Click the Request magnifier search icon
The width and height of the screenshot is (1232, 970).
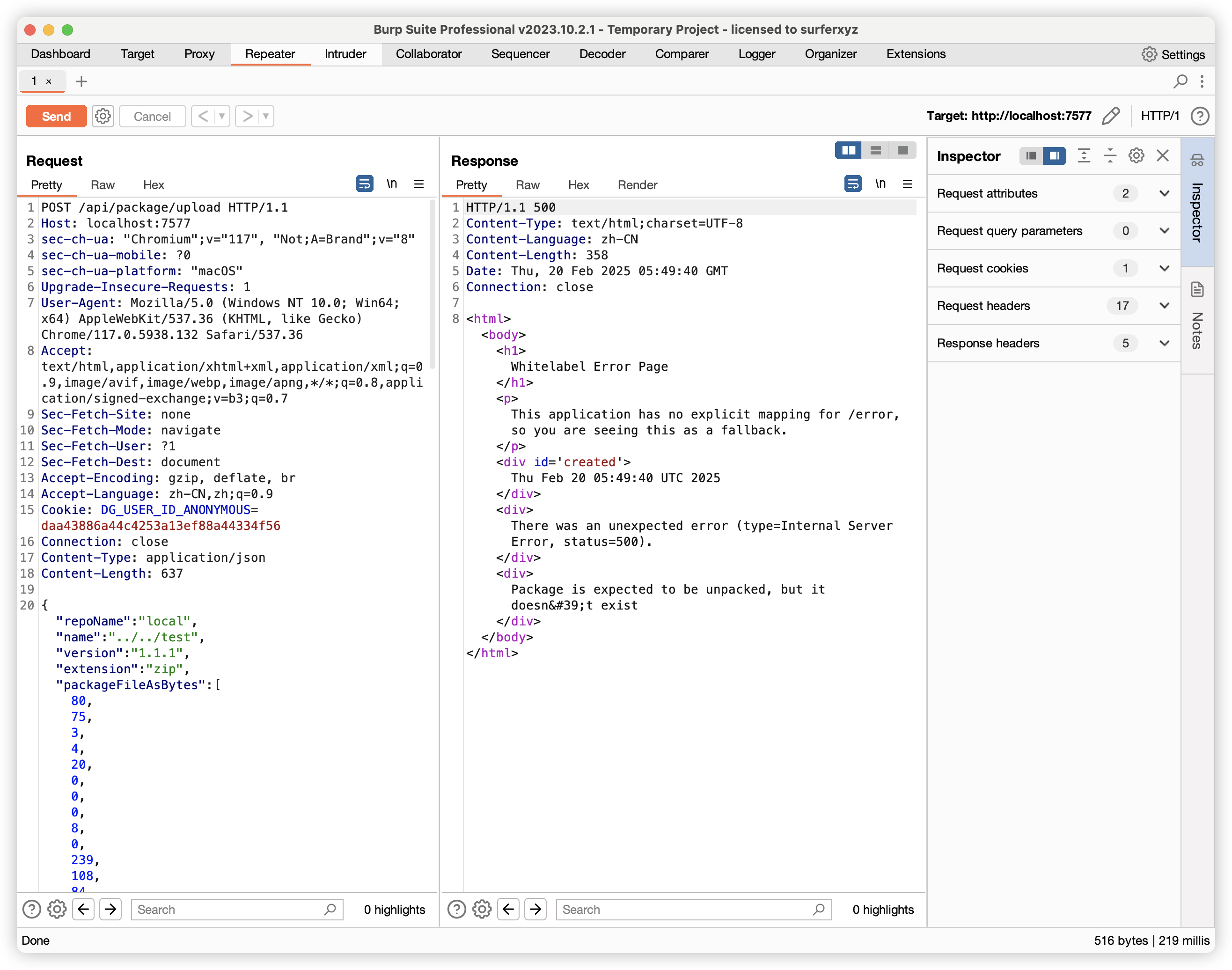330,909
